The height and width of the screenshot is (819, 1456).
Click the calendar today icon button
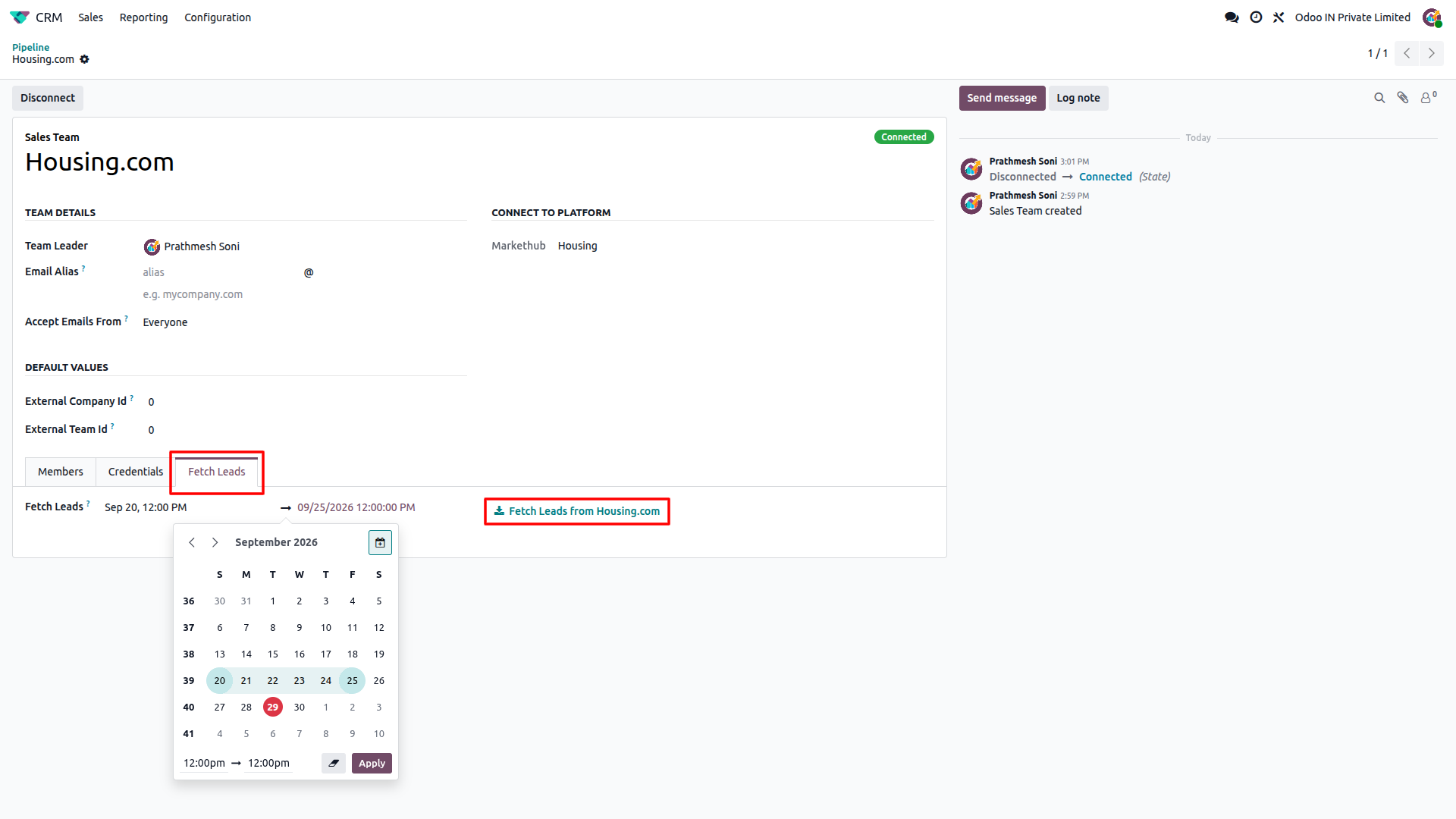pos(380,542)
